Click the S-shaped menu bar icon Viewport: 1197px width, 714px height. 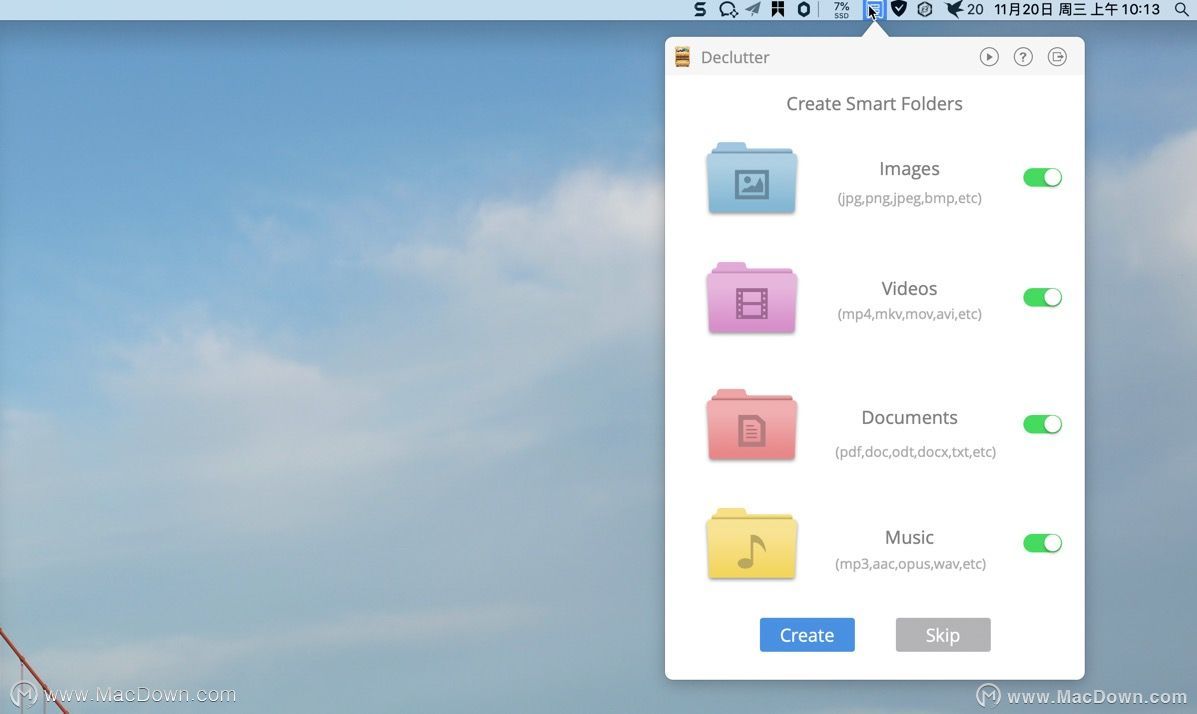(x=700, y=9)
